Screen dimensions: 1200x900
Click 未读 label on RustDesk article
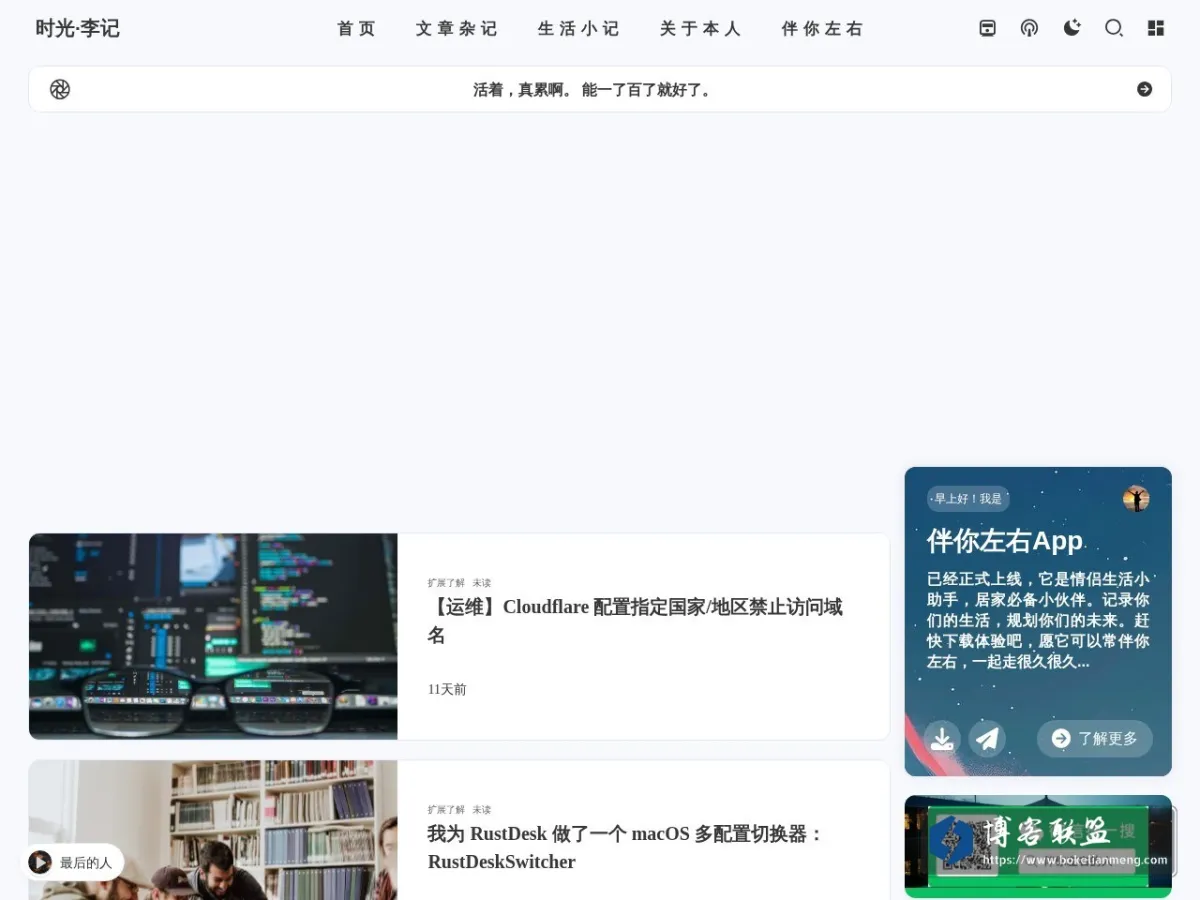click(x=482, y=810)
